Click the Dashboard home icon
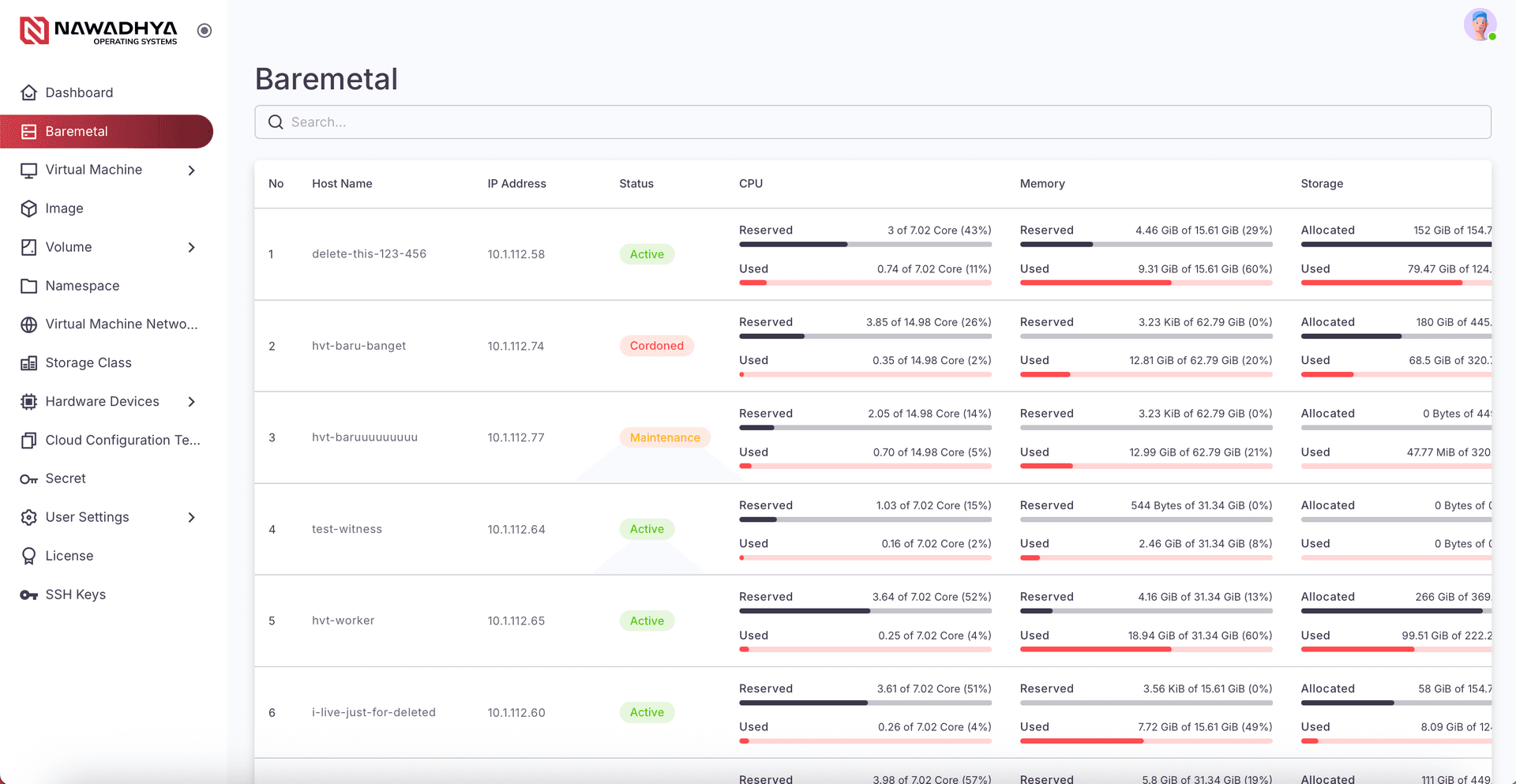The image size is (1516, 784). (x=29, y=92)
